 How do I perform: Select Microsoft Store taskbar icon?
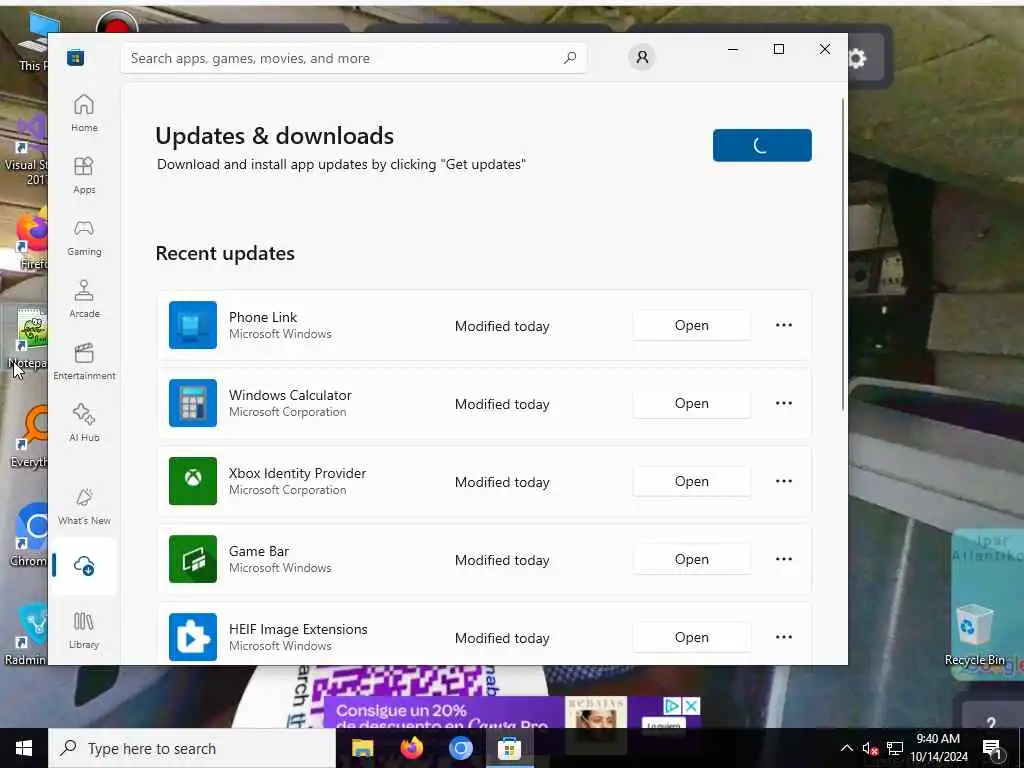pyautogui.click(x=509, y=748)
